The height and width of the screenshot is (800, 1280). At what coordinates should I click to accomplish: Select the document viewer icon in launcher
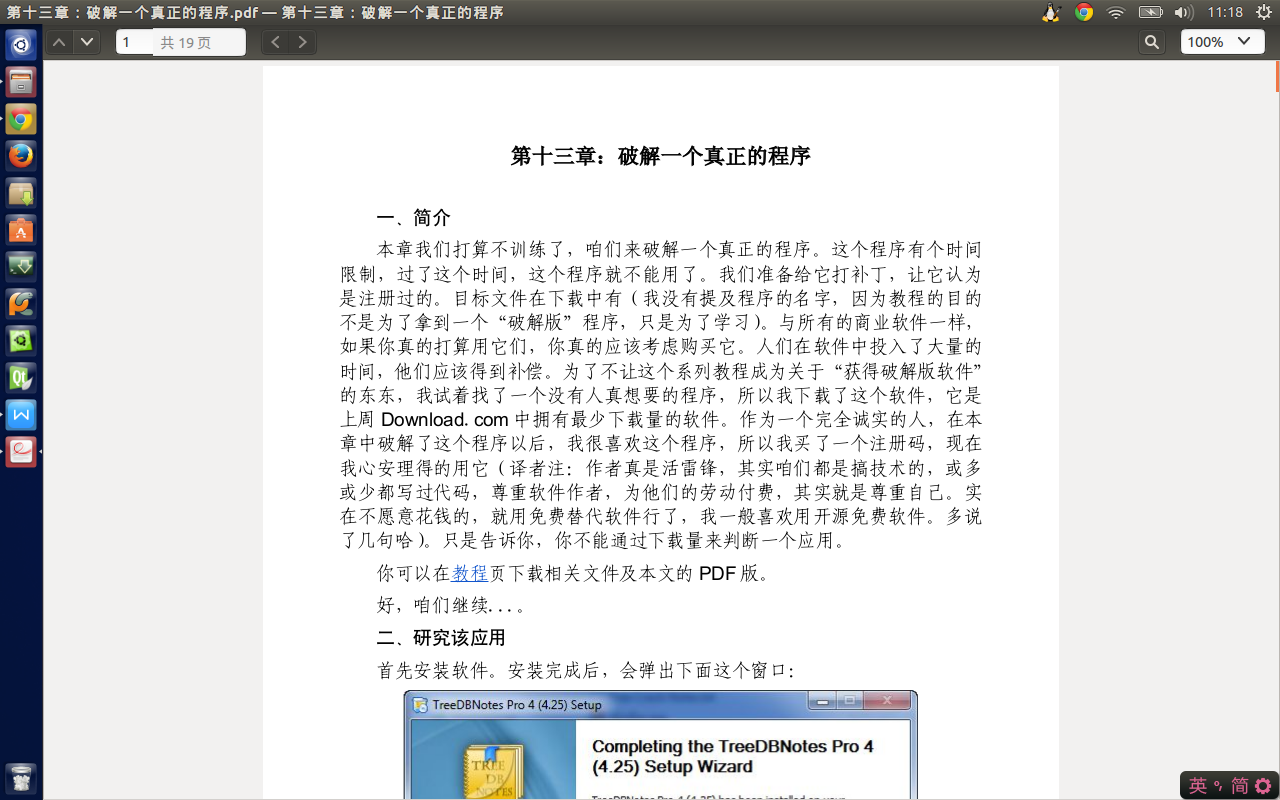click(x=21, y=451)
